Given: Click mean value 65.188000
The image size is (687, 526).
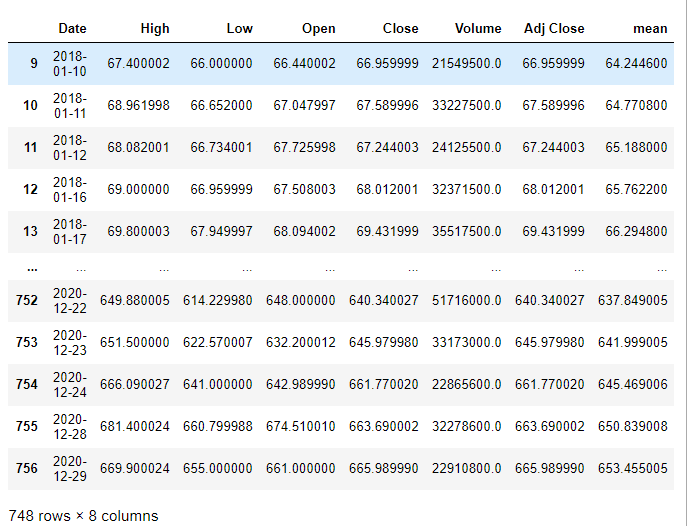Looking at the screenshot, I should [637, 148].
